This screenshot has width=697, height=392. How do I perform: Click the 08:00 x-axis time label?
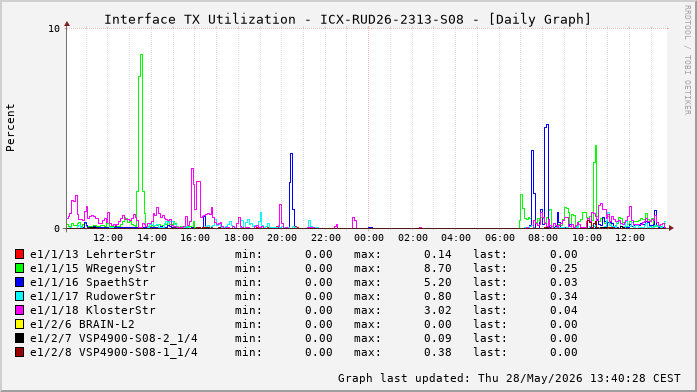[543, 238]
